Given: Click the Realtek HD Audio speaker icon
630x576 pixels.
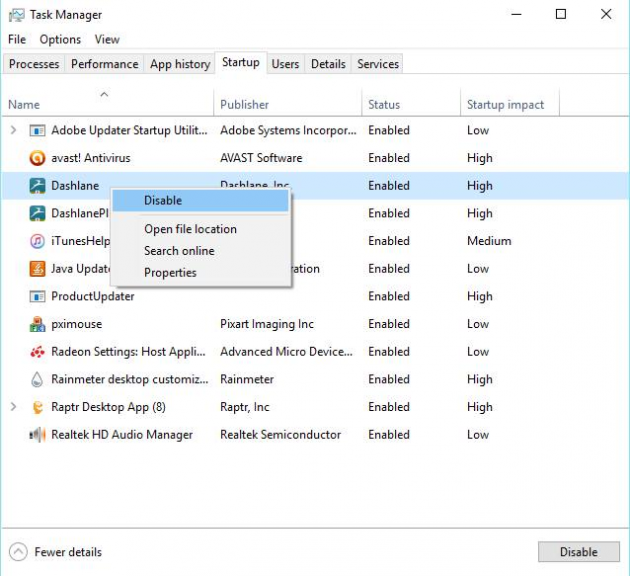Looking at the screenshot, I should tap(37, 435).
